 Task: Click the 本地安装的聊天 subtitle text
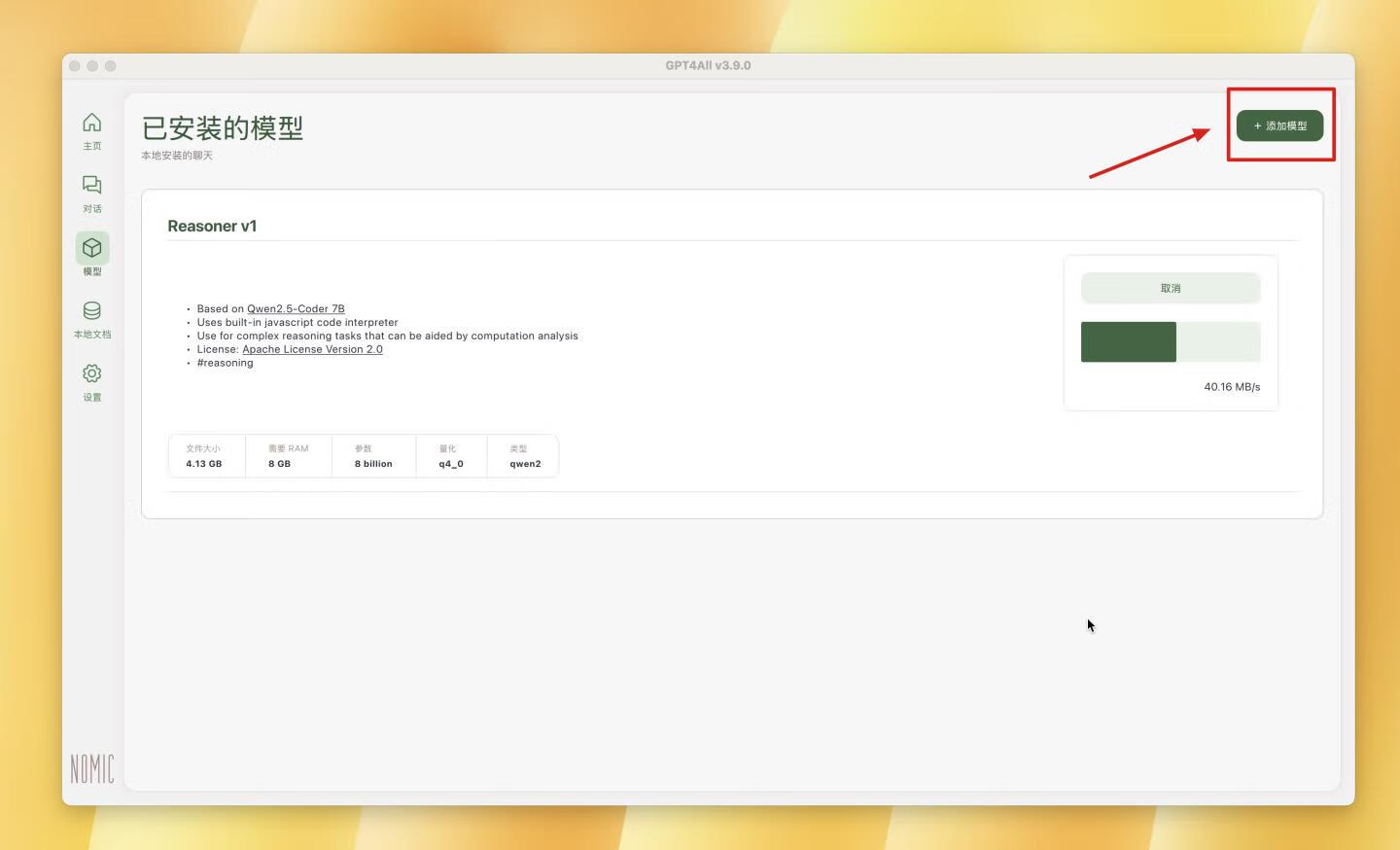coord(177,156)
